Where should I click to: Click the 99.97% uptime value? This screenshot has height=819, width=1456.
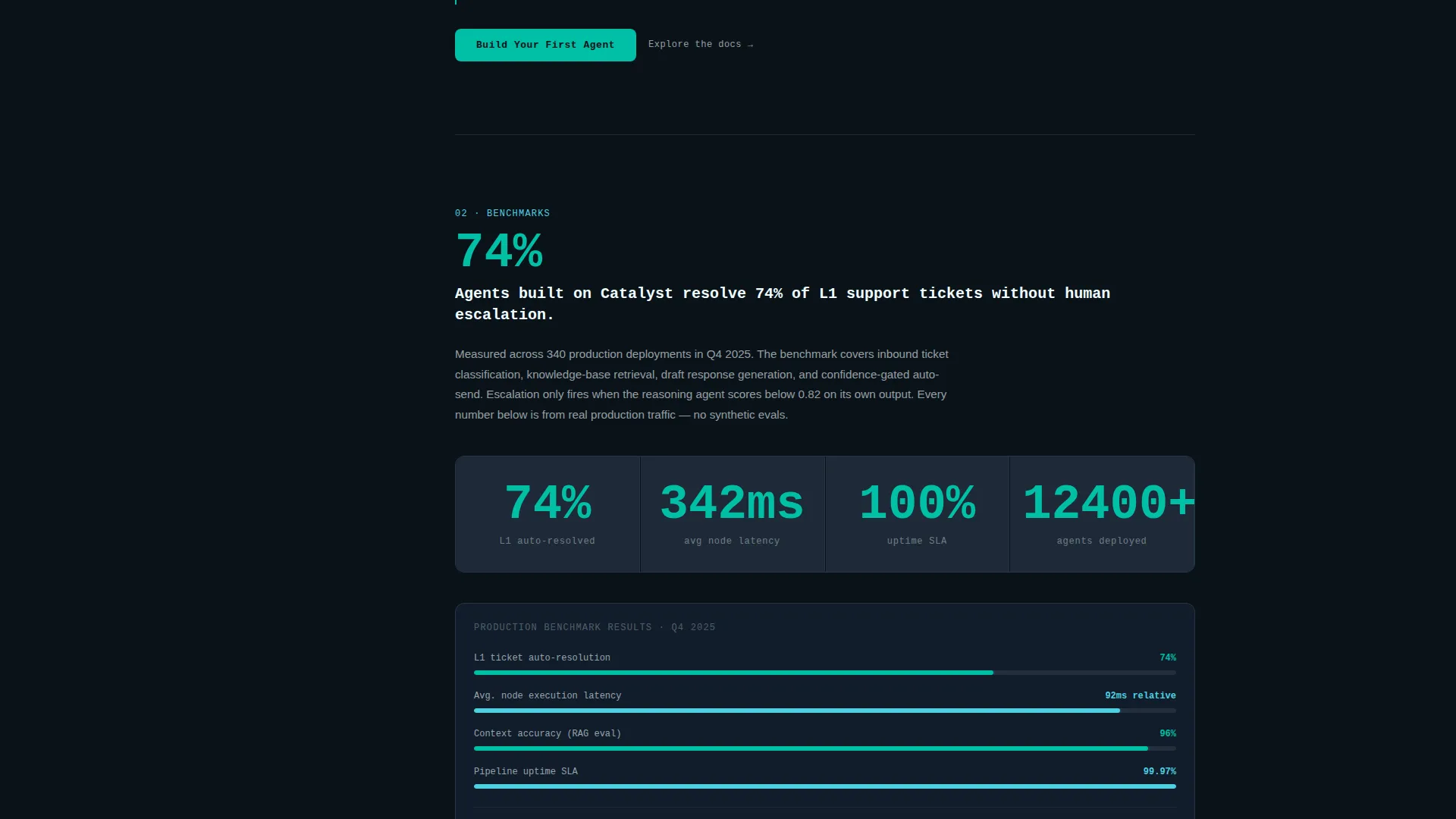(1159, 771)
